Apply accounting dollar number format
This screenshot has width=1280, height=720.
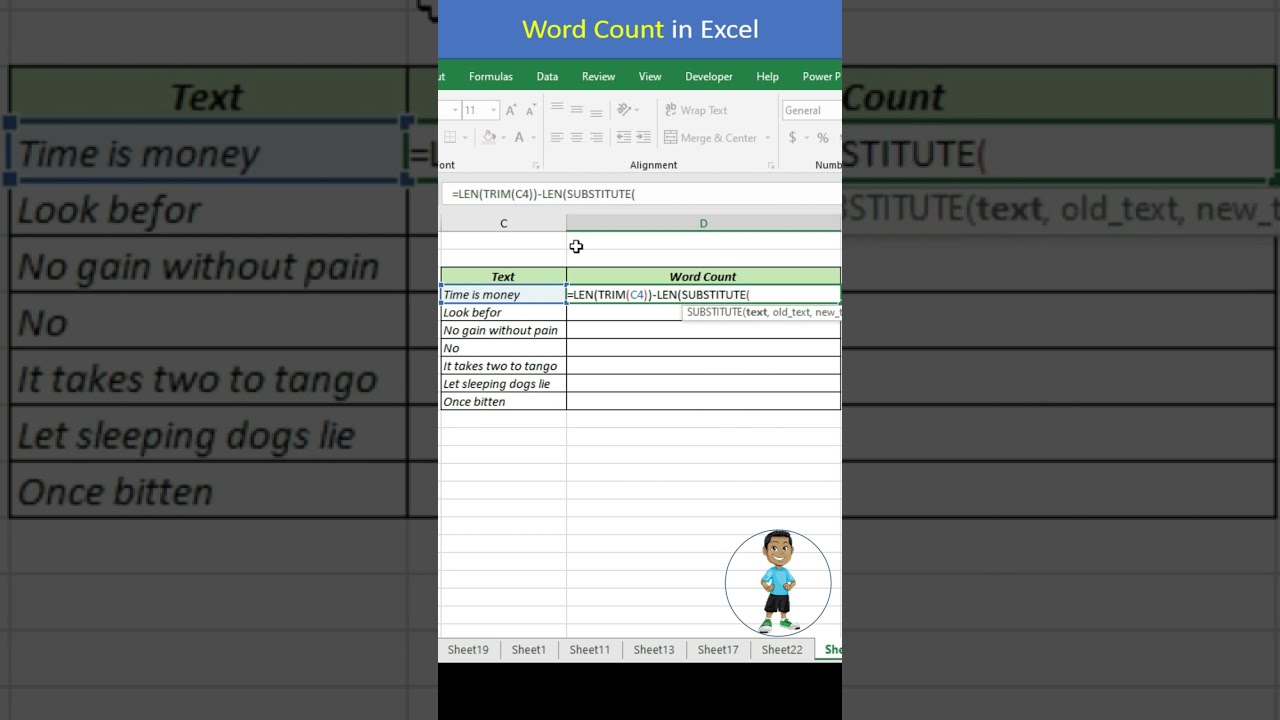click(x=793, y=138)
